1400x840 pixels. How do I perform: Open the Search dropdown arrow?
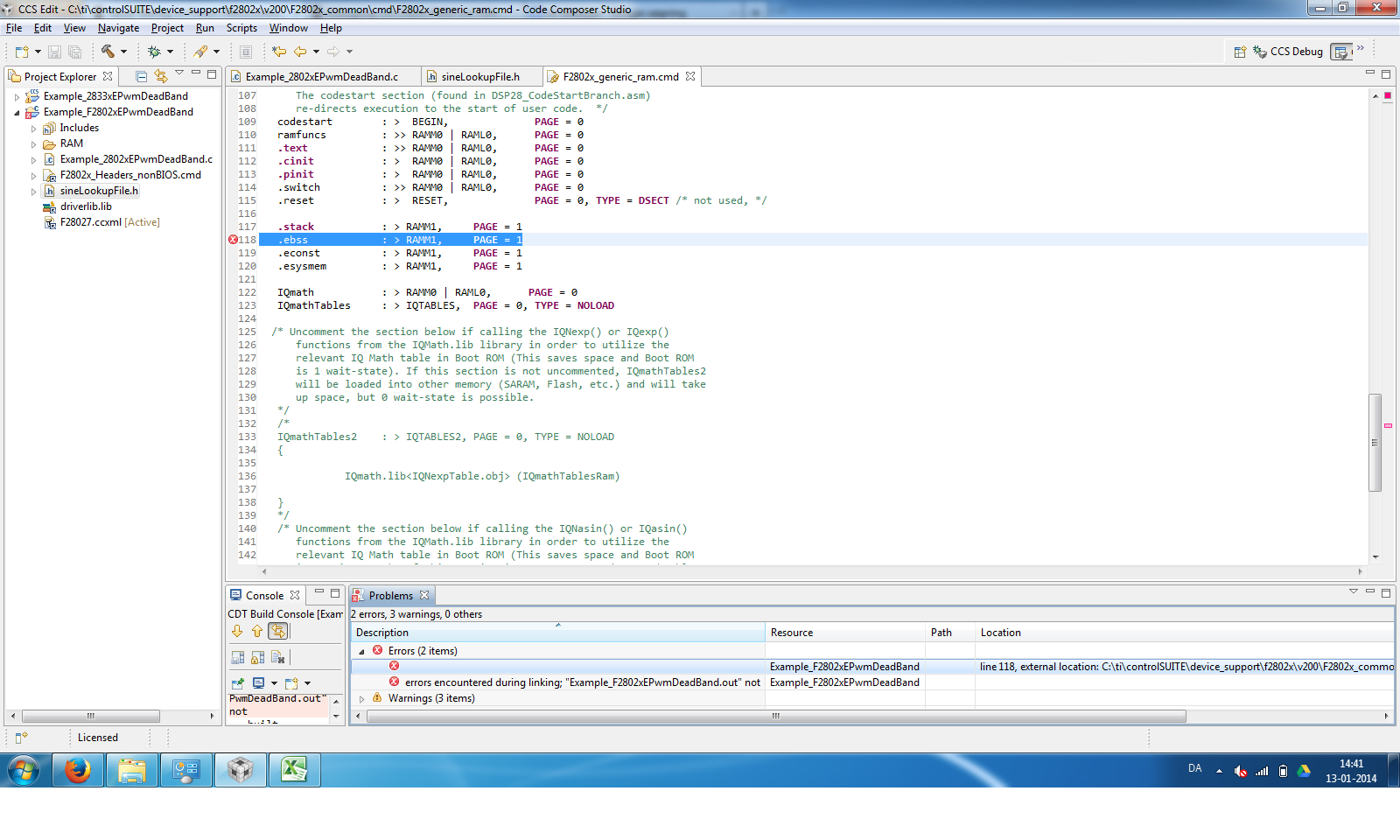216,52
